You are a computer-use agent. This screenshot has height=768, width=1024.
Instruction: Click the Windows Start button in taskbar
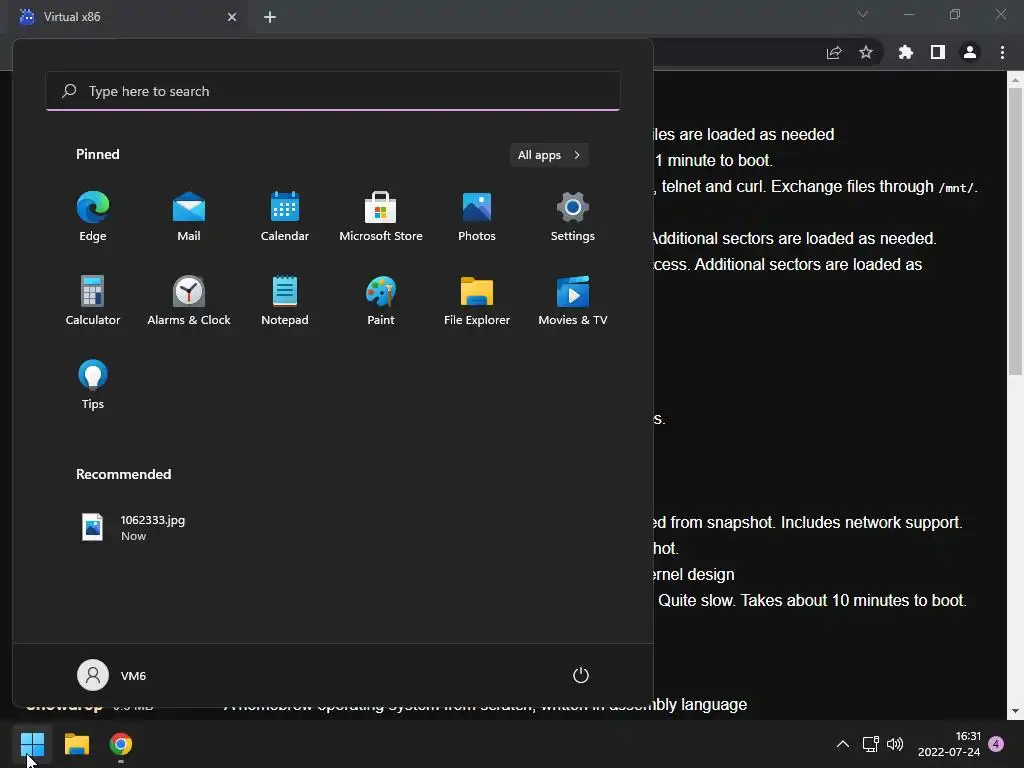click(32, 744)
